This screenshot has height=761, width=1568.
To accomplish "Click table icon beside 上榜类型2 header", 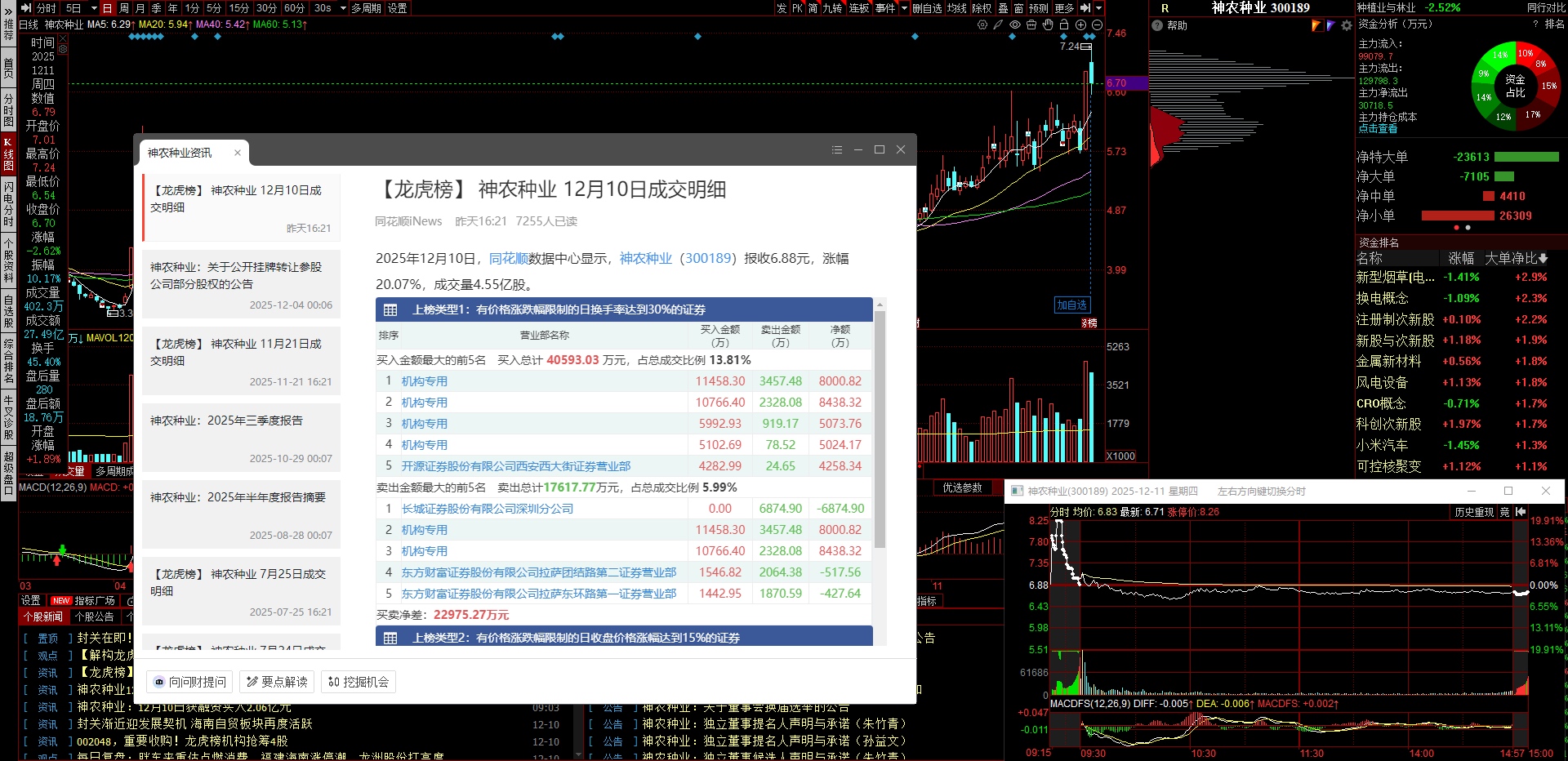I will point(390,638).
